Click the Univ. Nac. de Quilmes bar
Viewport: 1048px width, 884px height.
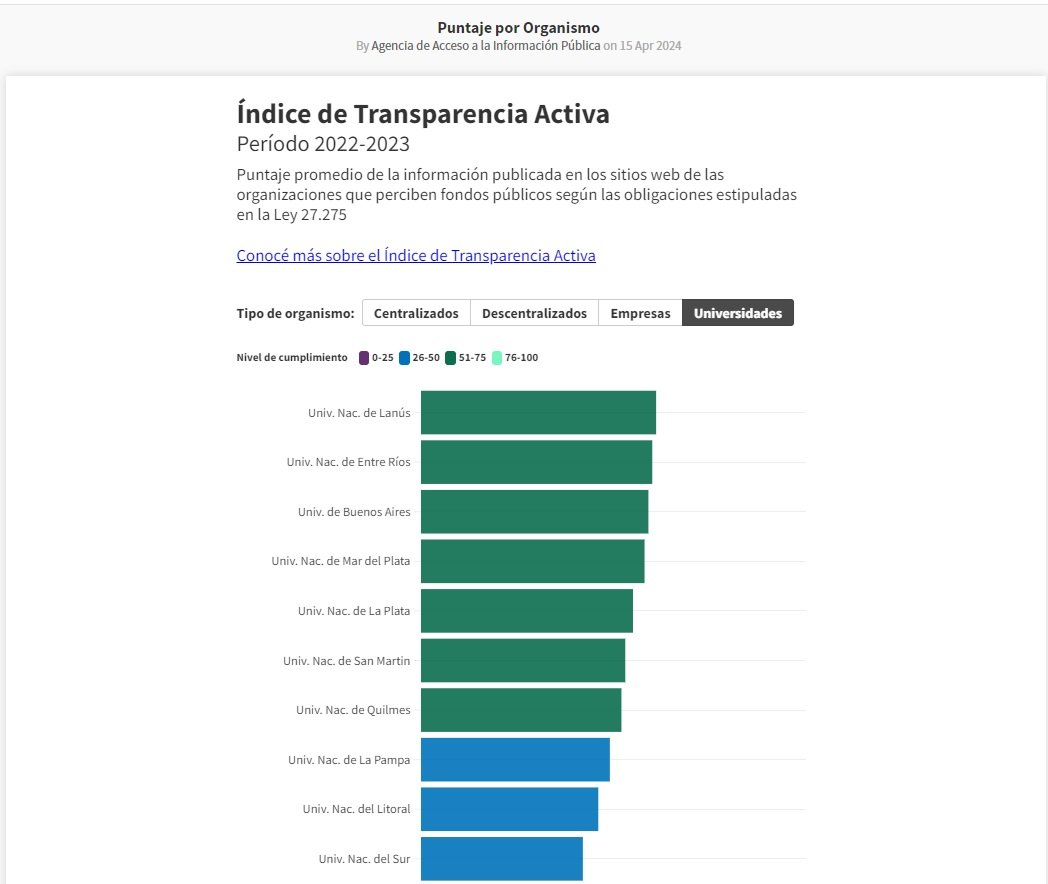[x=521, y=710]
